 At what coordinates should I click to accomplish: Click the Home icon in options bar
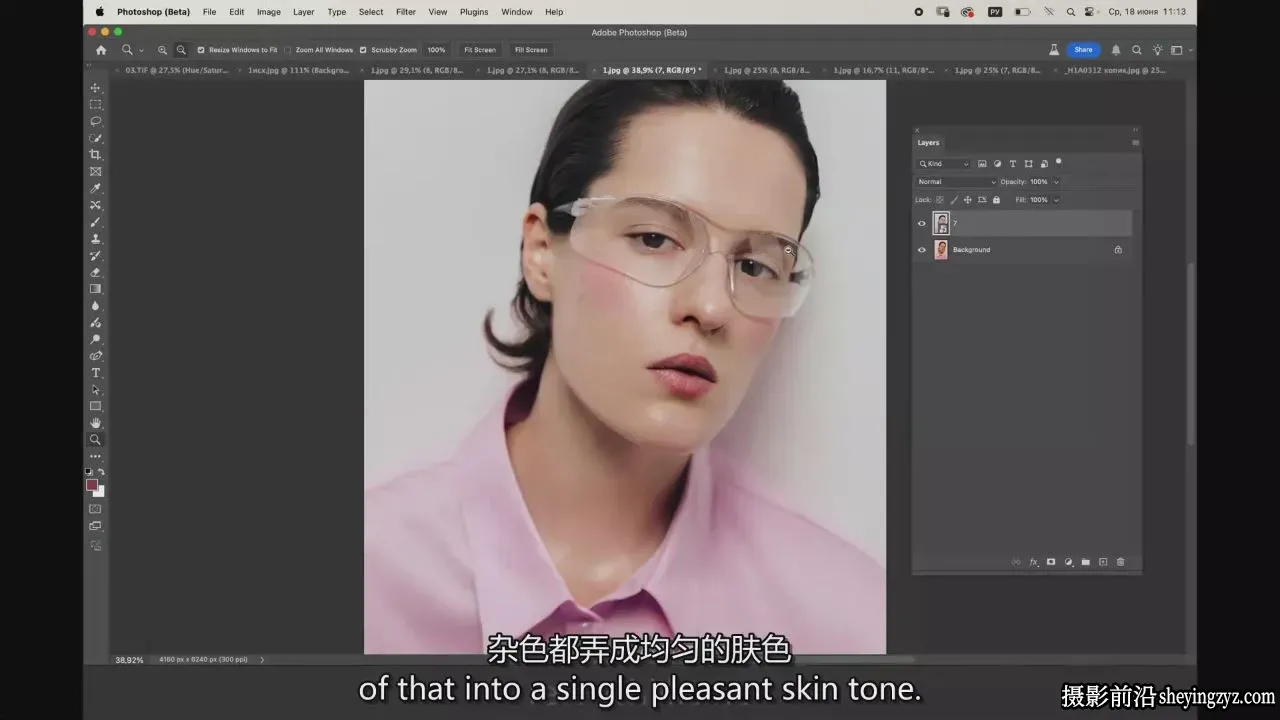point(101,50)
